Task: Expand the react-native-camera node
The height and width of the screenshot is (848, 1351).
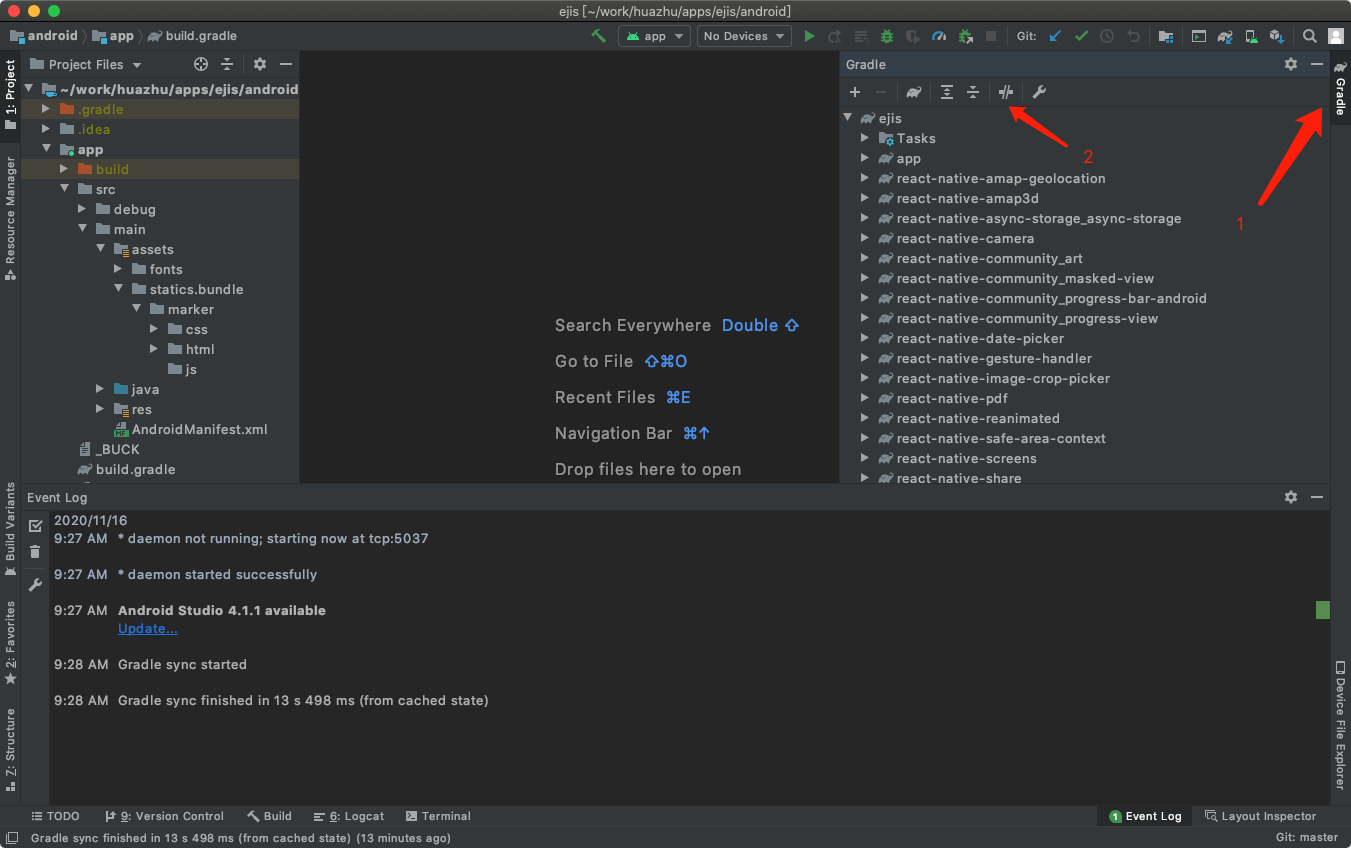Action: click(864, 238)
